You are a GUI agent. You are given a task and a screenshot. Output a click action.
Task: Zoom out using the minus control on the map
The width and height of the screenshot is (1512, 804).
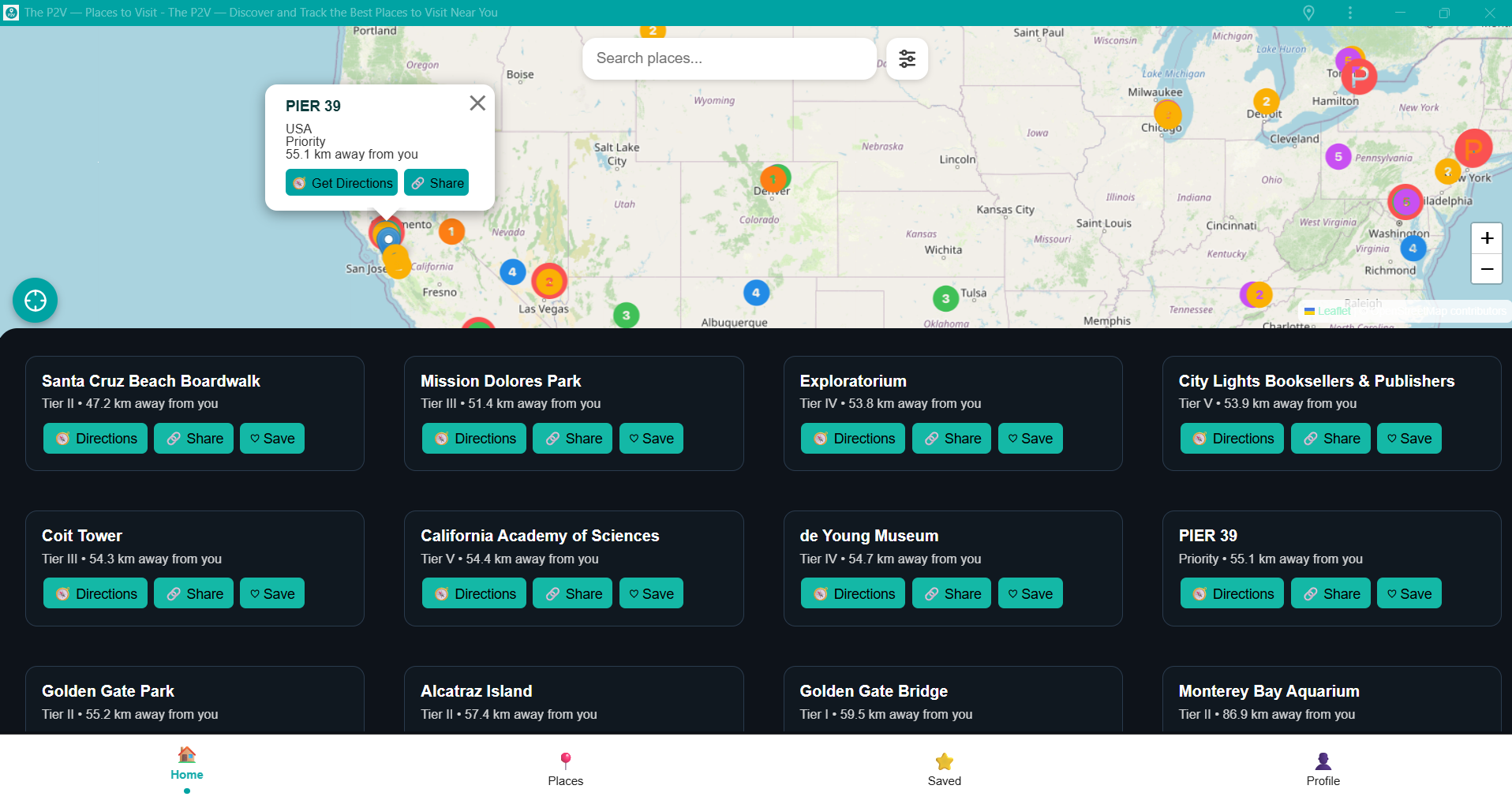click(x=1487, y=269)
